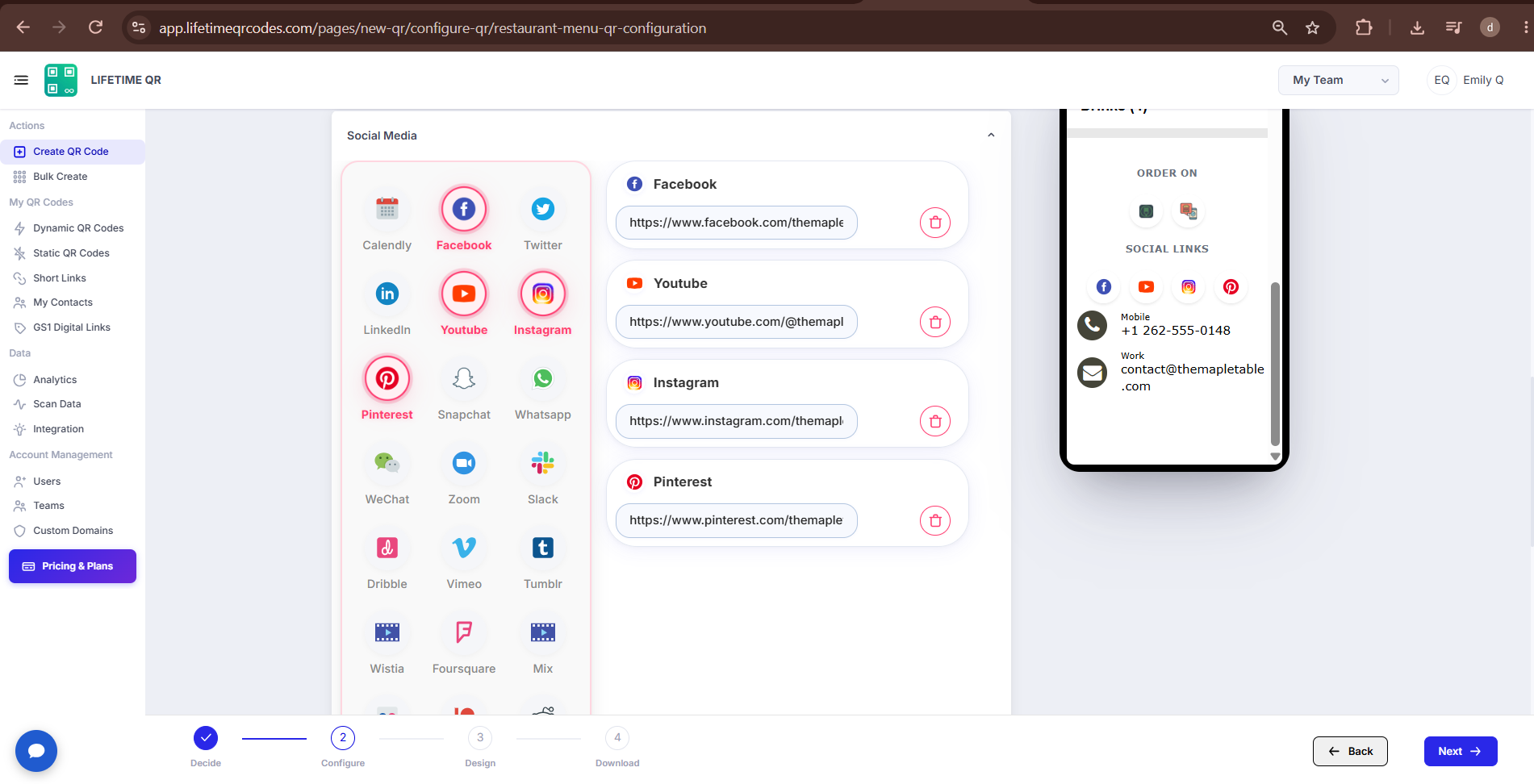
Task: Delete the Youtube link entry
Action: click(935, 322)
